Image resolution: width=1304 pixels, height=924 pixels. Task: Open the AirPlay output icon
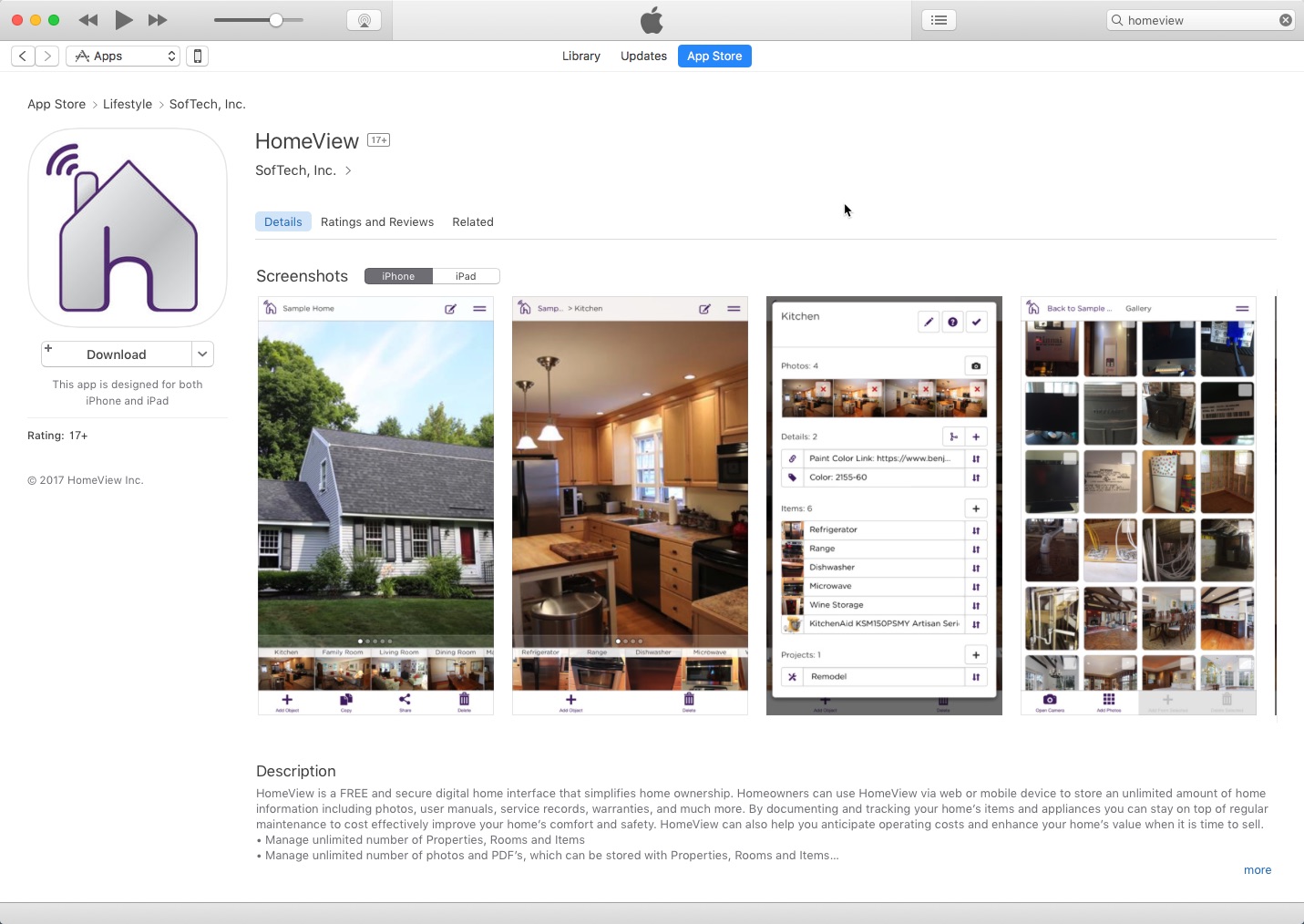click(365, 20)
